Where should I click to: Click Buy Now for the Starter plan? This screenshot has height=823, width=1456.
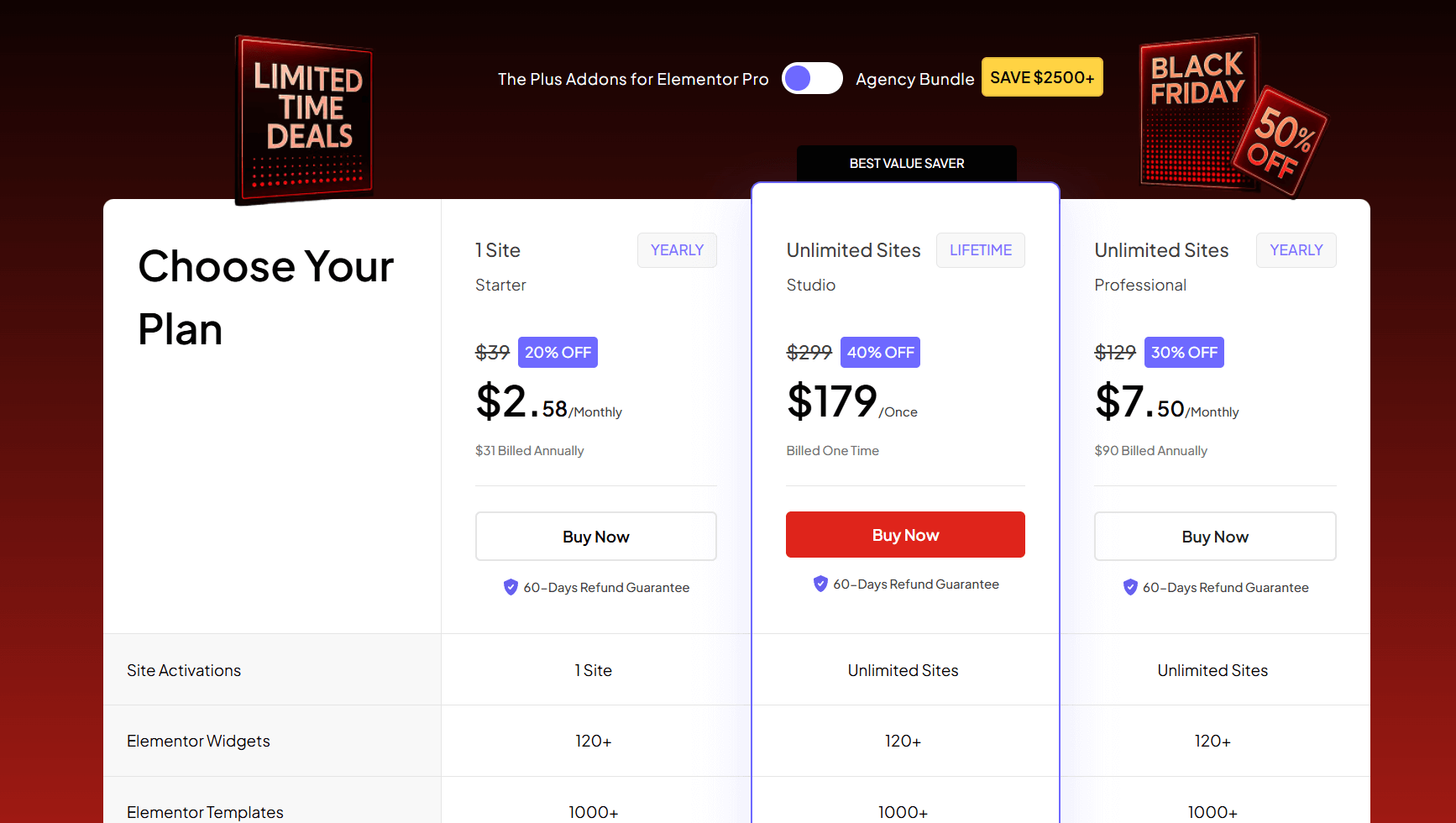595,536
